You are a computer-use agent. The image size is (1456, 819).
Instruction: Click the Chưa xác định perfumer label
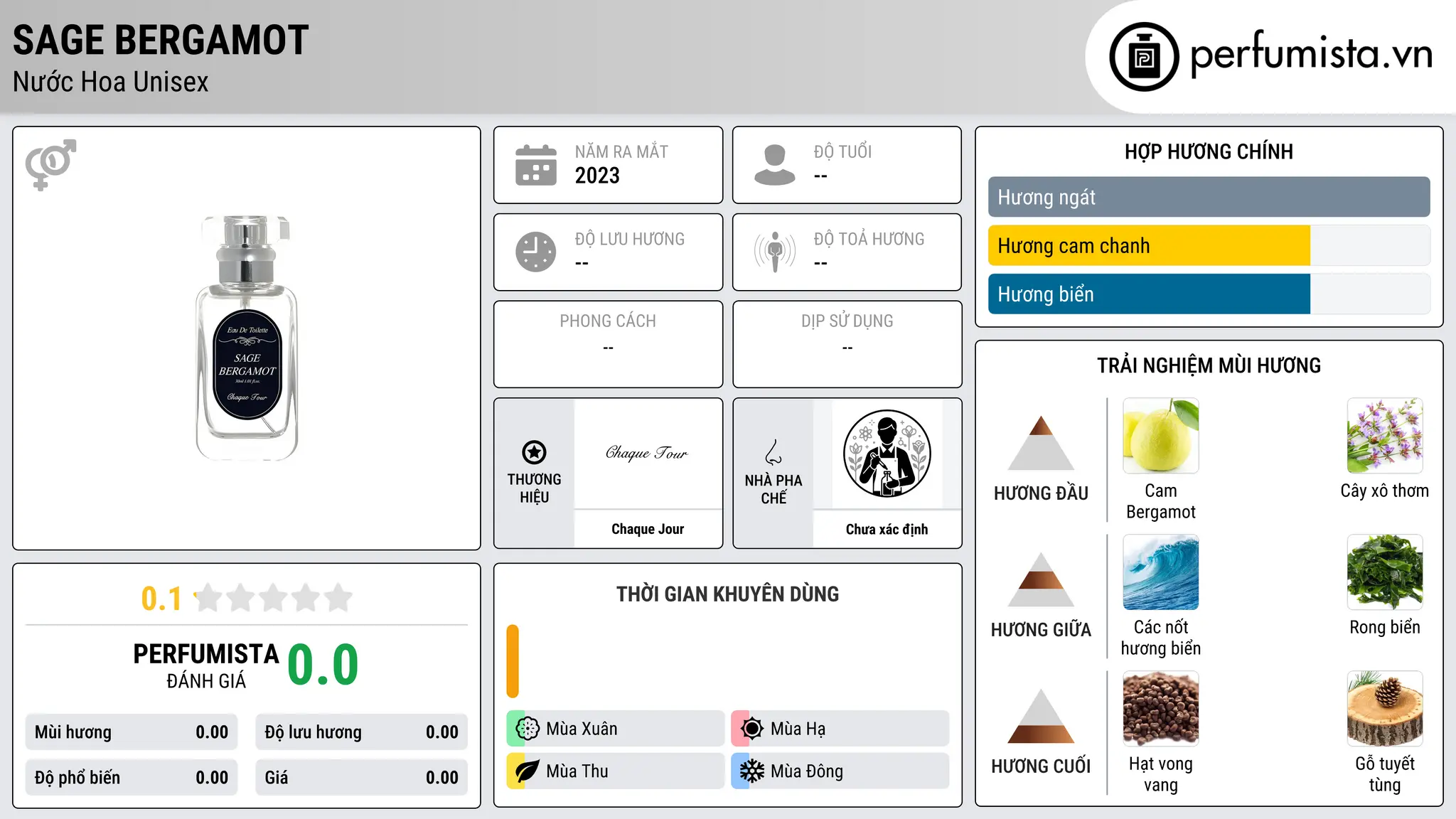coord(887,529)
